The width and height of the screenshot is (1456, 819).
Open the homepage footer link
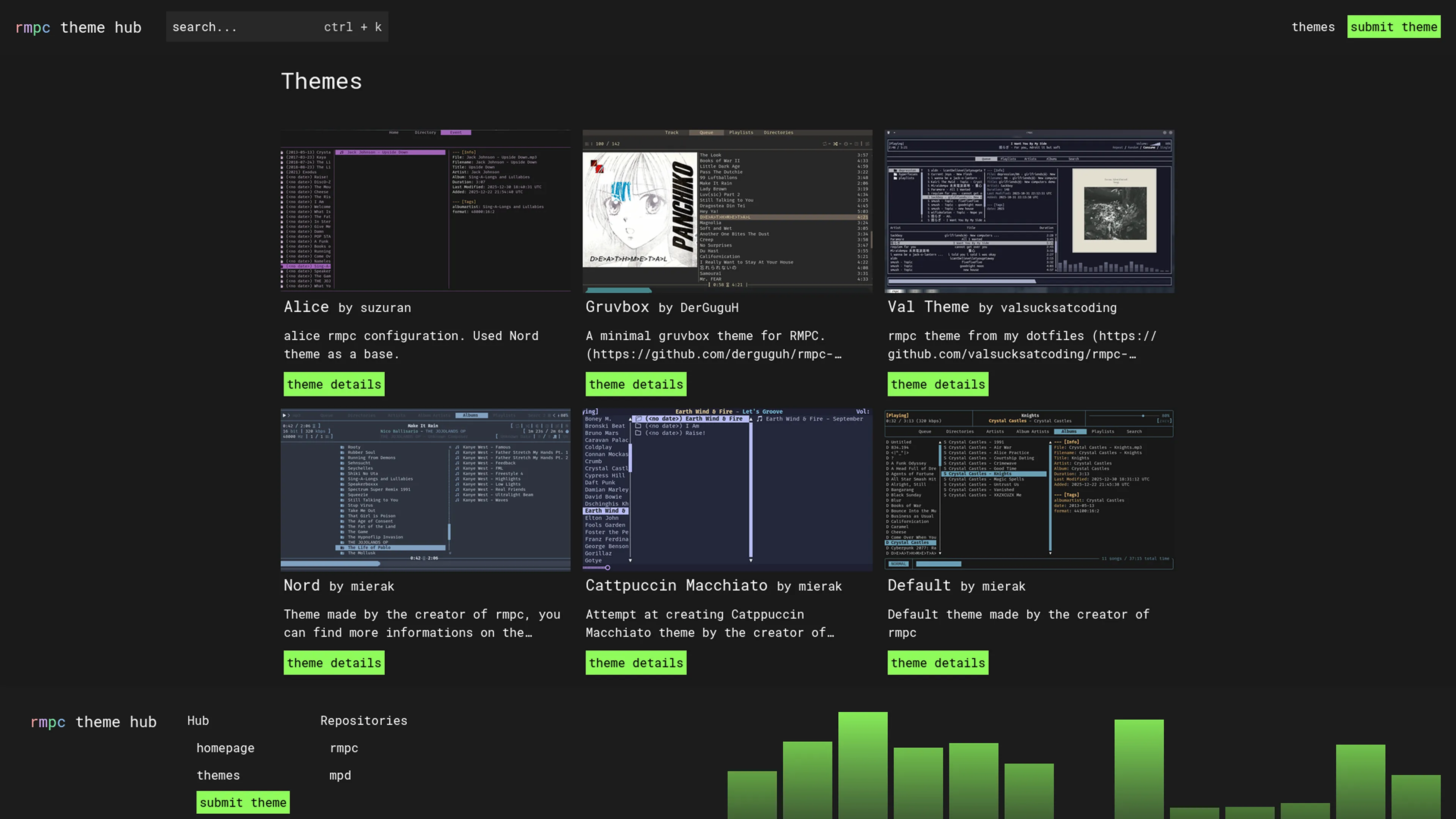tap(225, 748)
